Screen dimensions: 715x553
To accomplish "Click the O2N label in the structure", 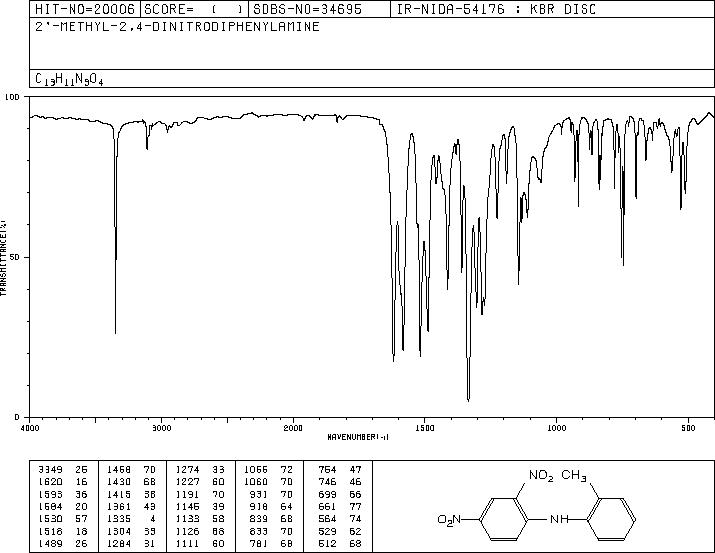I will click(450, 520).
